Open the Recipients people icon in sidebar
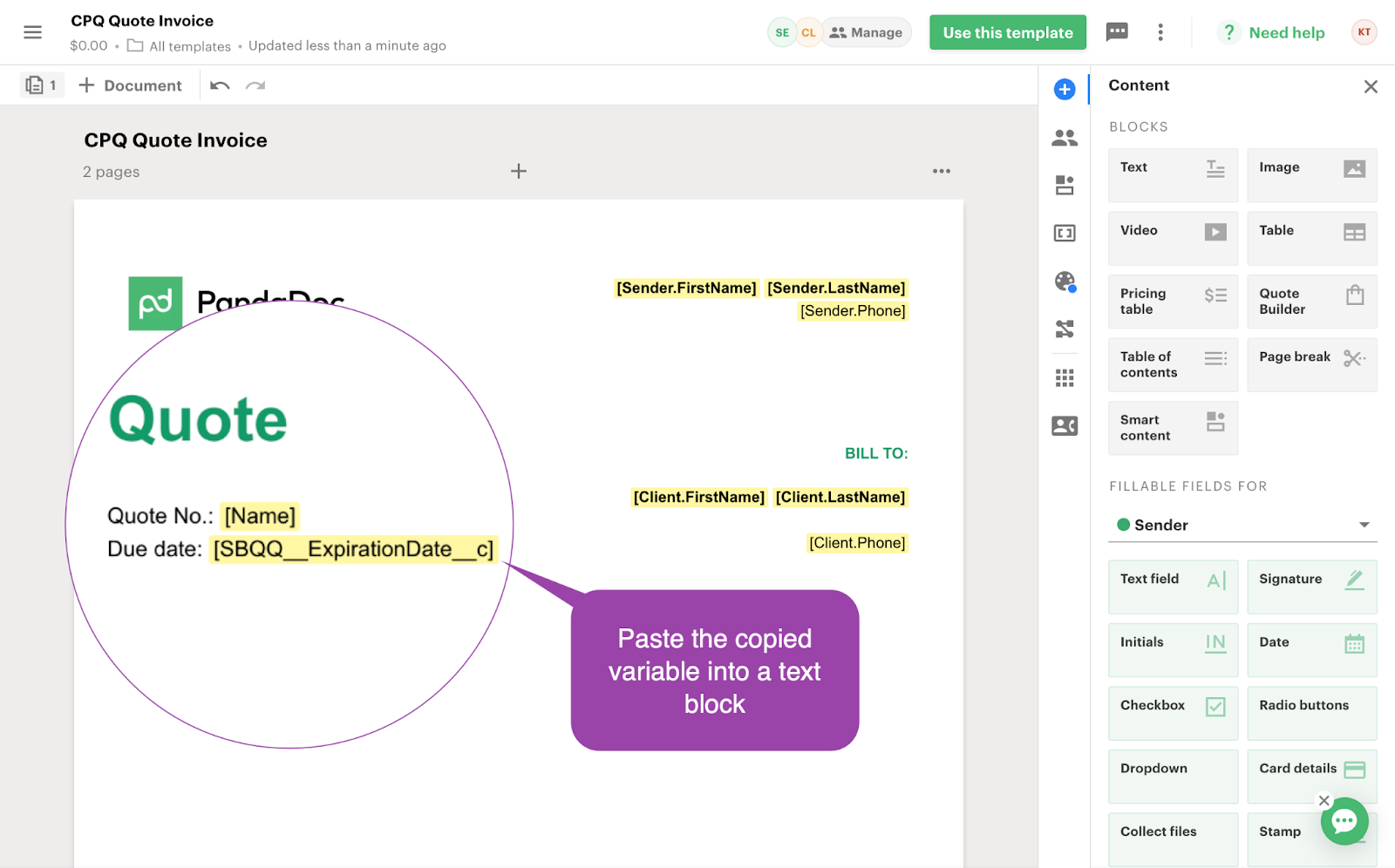 [x=1065, y=138]
